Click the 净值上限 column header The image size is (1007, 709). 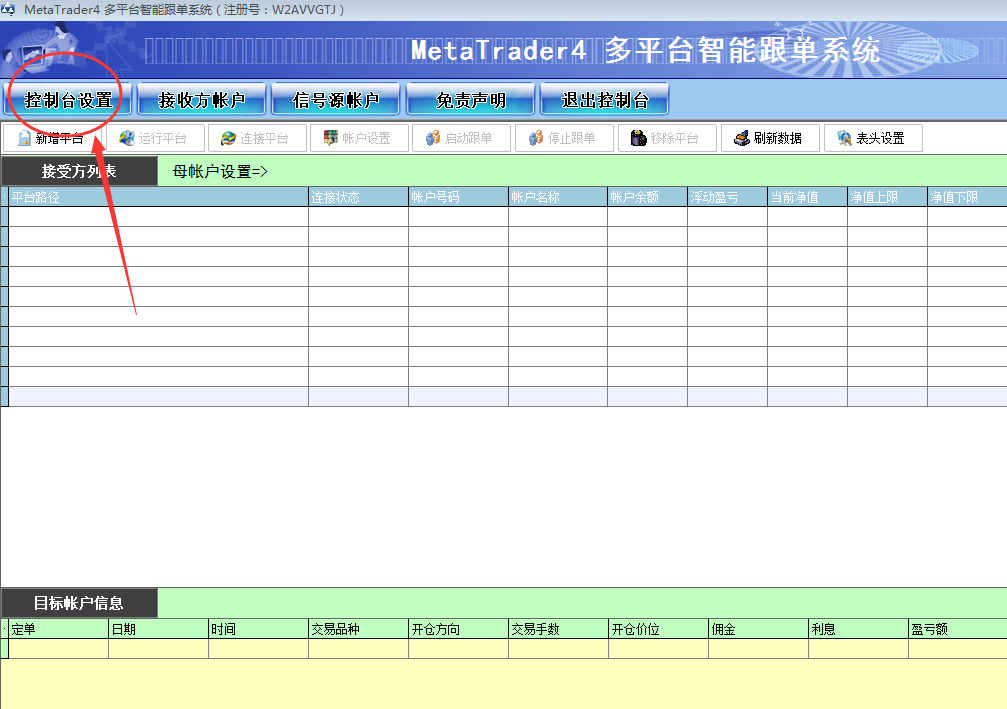coord(888,197)
